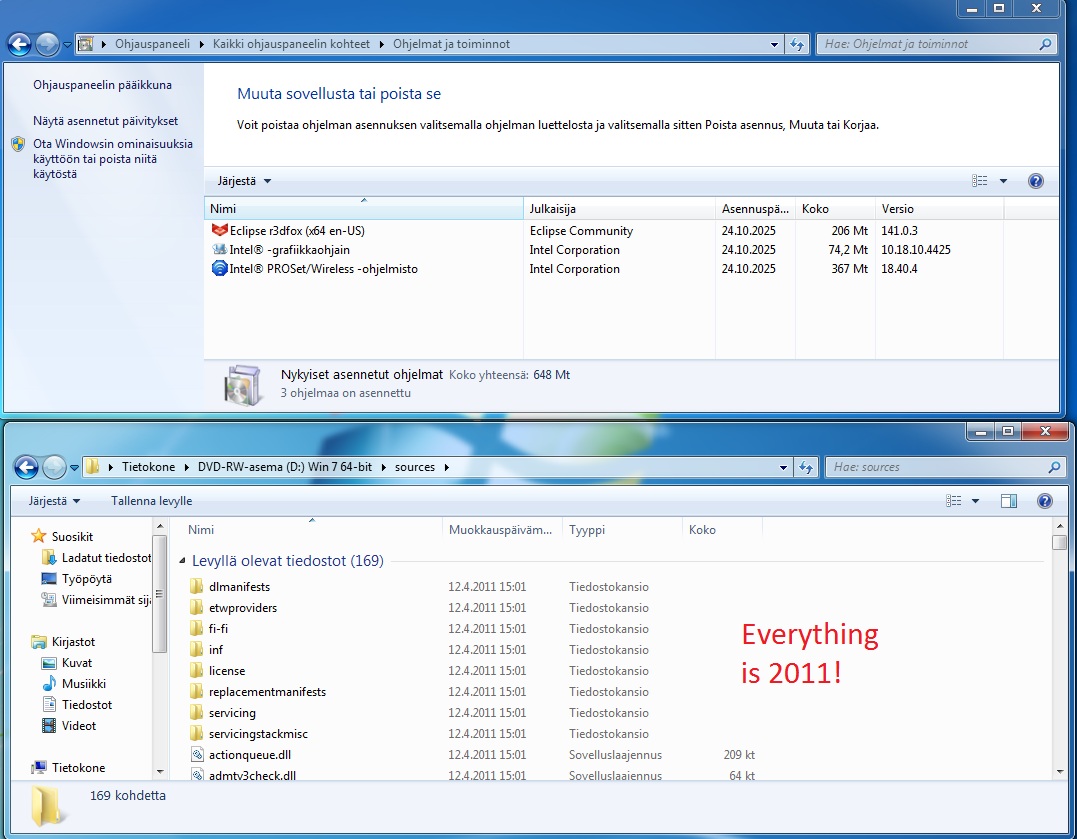Select fi-fi folder icon
Image resolution: width=1077 pixels, height=839 pixels.
click(196, 628)
